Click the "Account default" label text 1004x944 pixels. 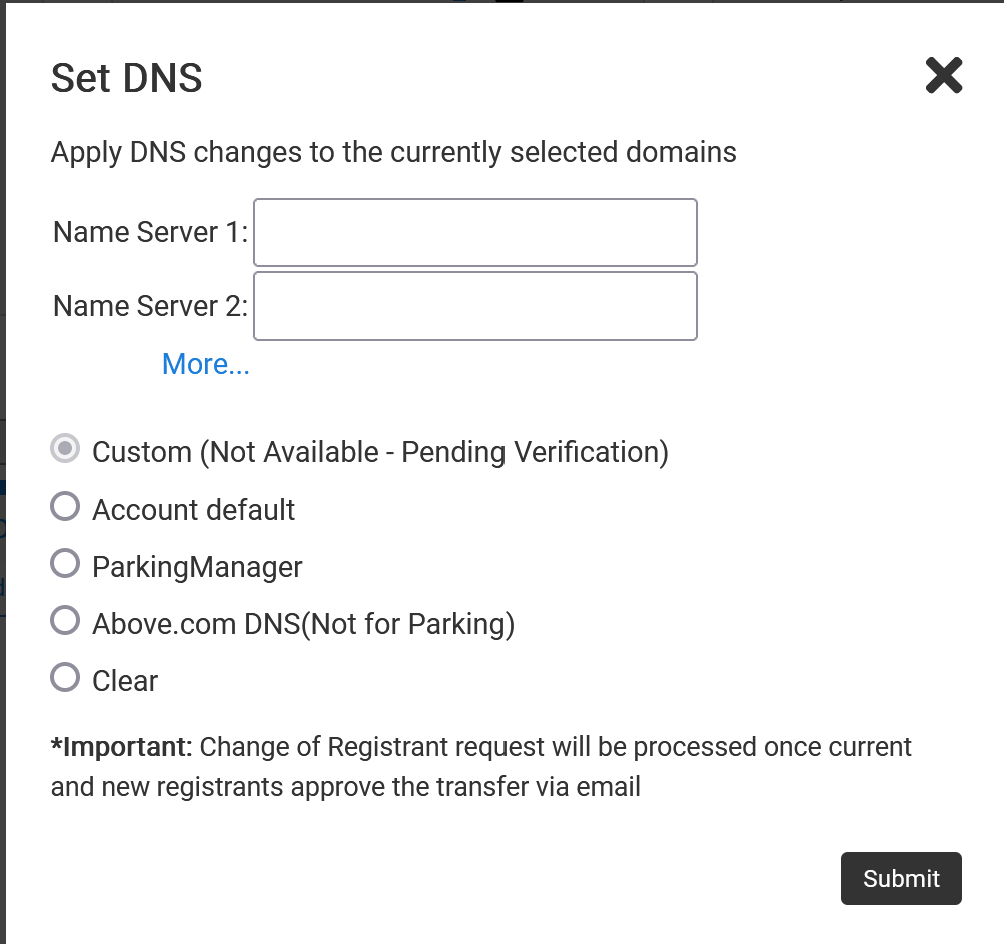pyautogui.click(x=193, y=510)
